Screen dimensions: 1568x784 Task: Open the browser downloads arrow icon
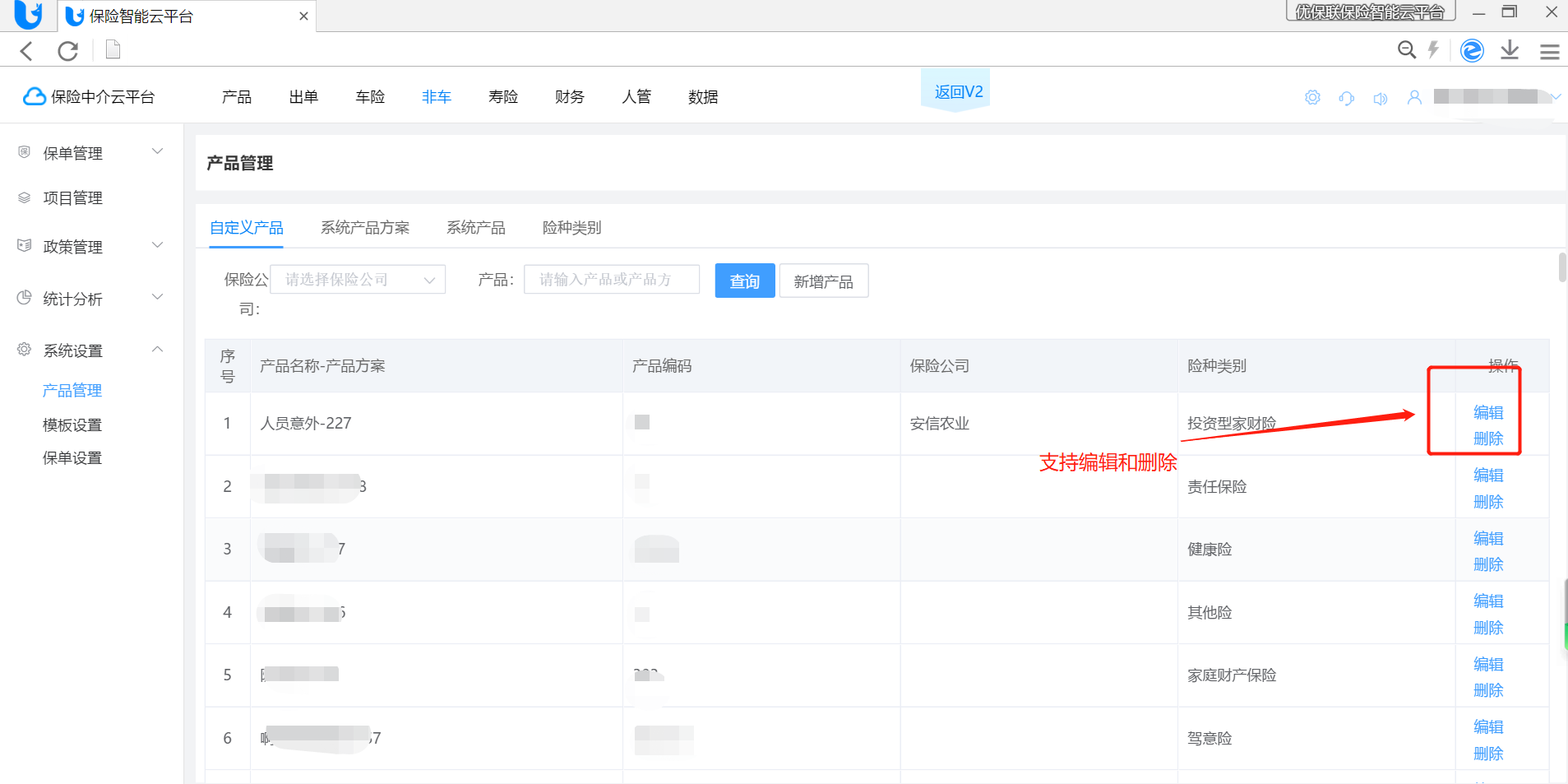[1510, 50]
